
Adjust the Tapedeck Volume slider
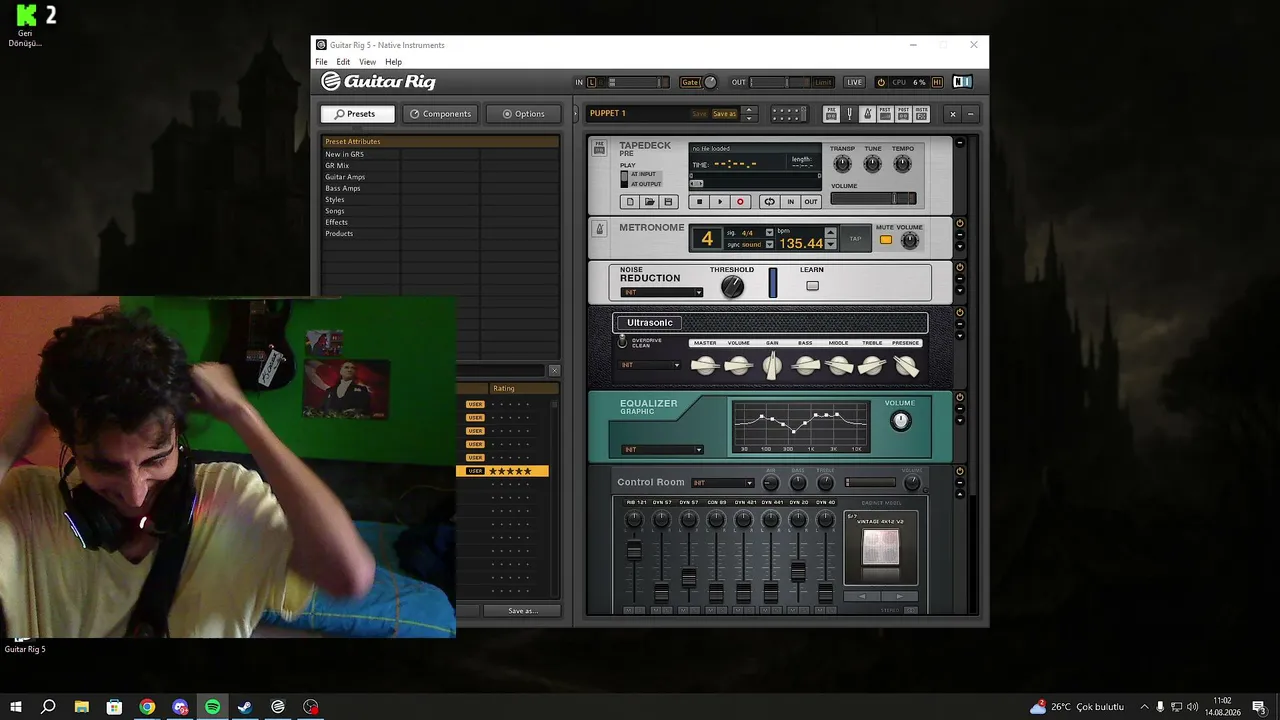coord(873,198)
